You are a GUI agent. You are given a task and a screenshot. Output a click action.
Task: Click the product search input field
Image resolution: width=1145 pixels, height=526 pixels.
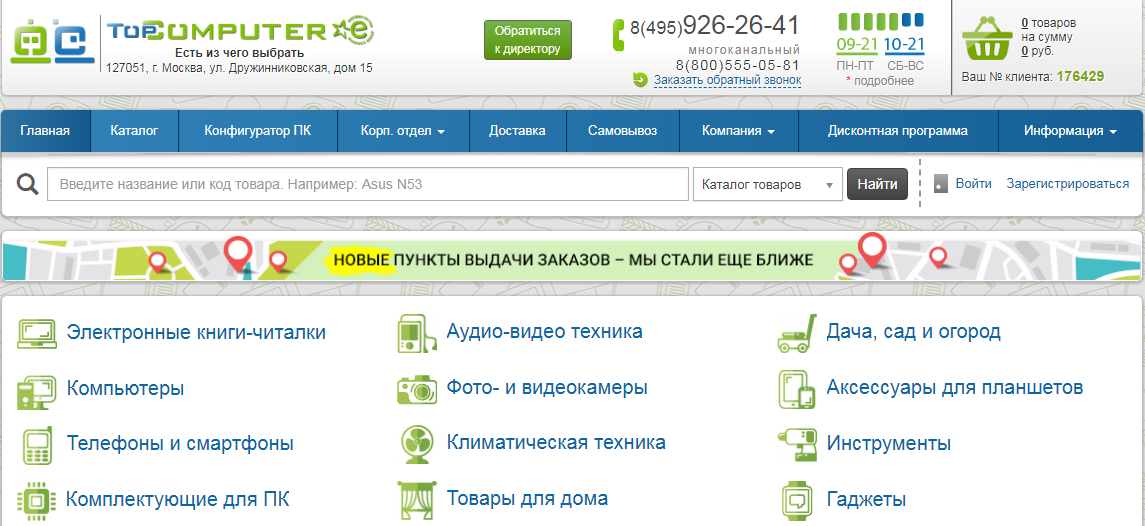click(368, 185)
